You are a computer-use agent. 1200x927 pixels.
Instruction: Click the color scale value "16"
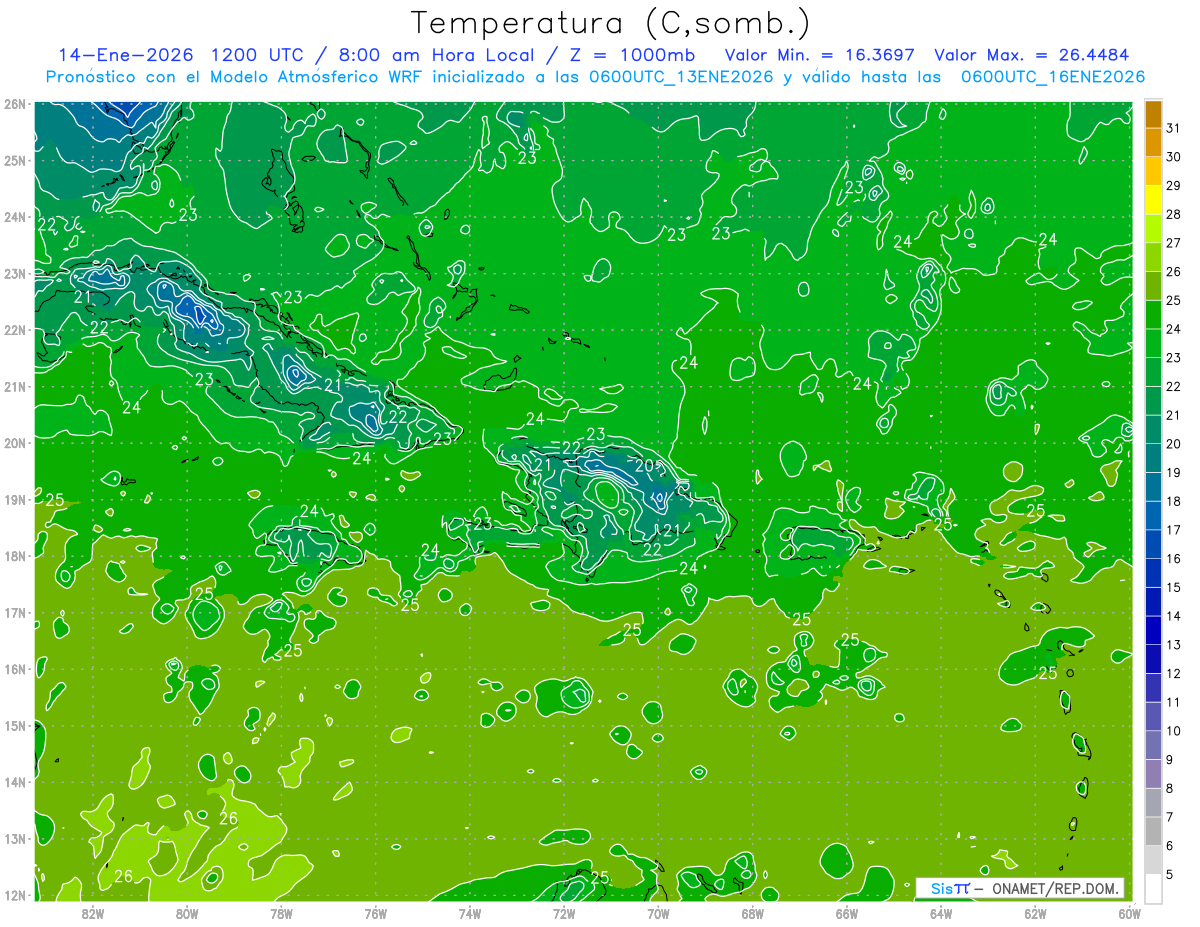(1174, 559)
